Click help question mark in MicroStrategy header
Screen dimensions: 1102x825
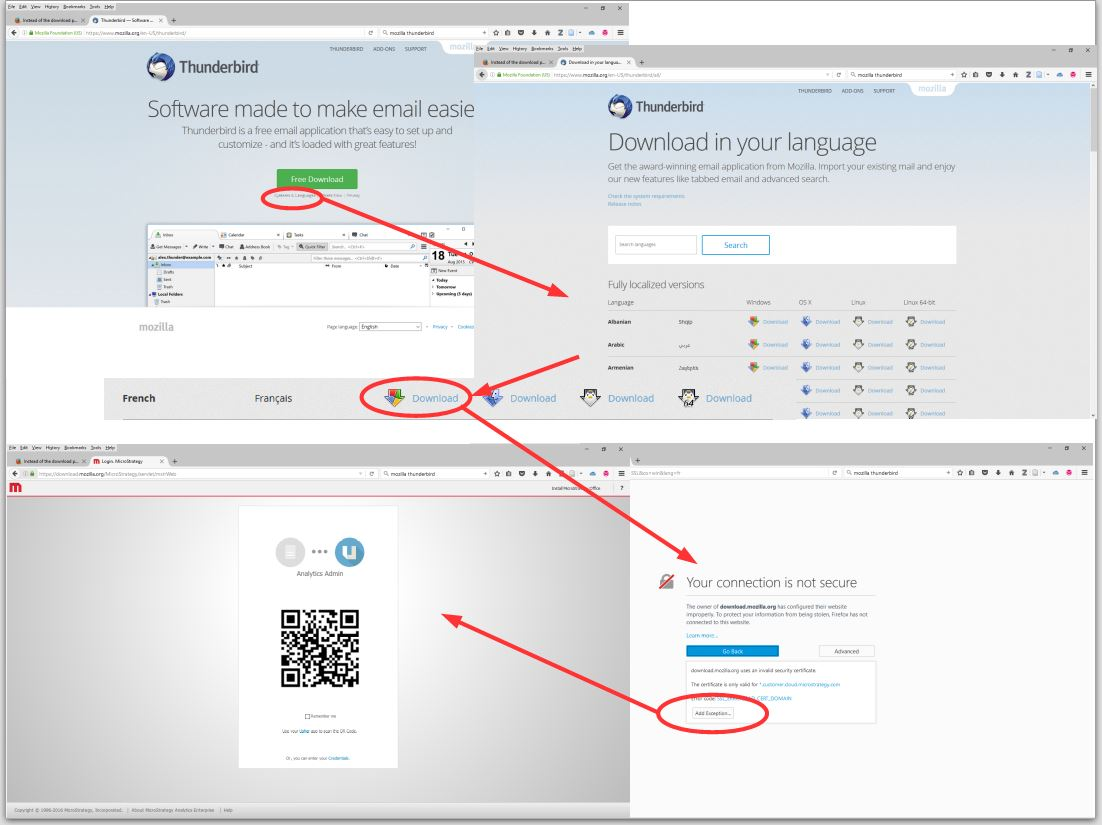pos(621,488)
